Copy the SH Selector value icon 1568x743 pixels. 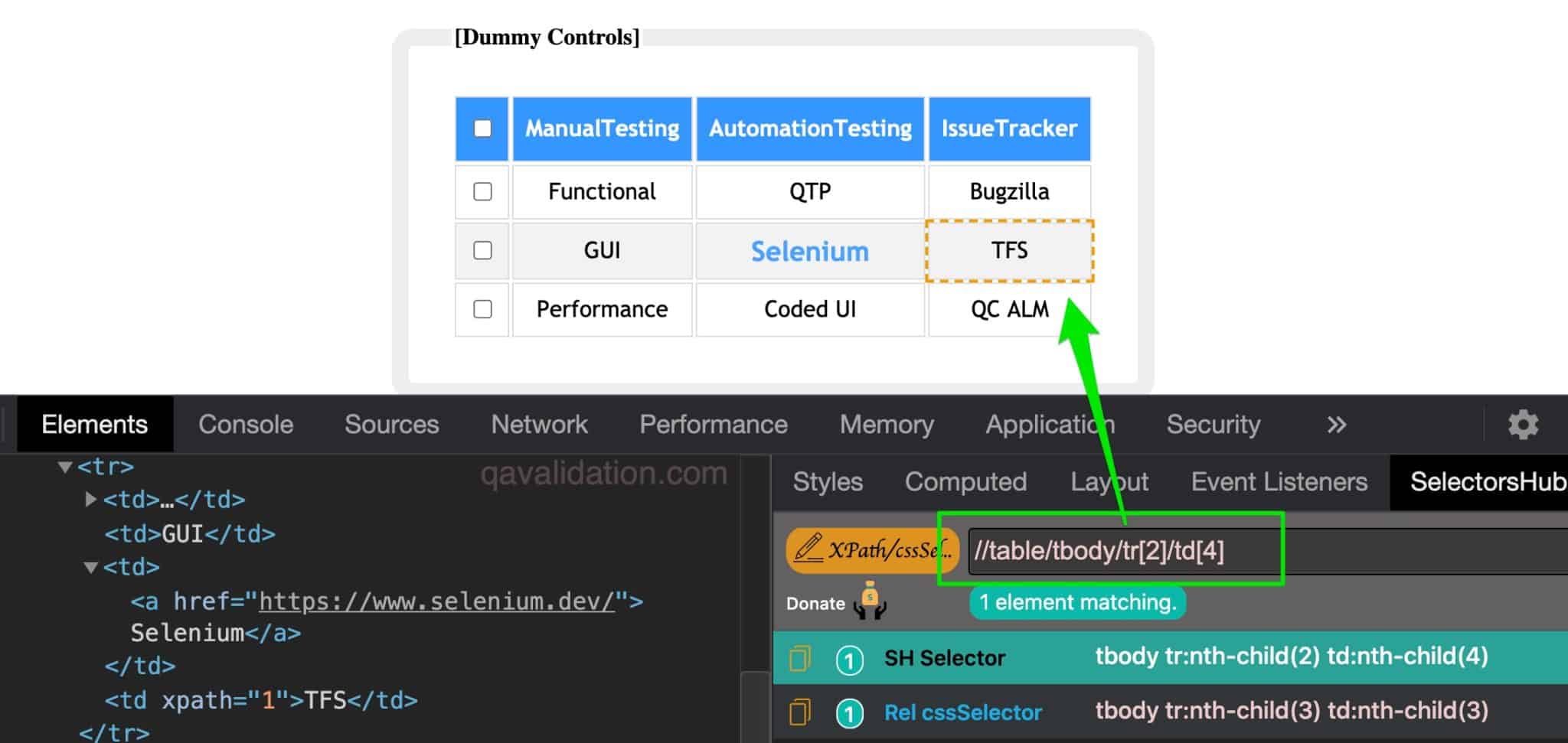pos(799,658)
